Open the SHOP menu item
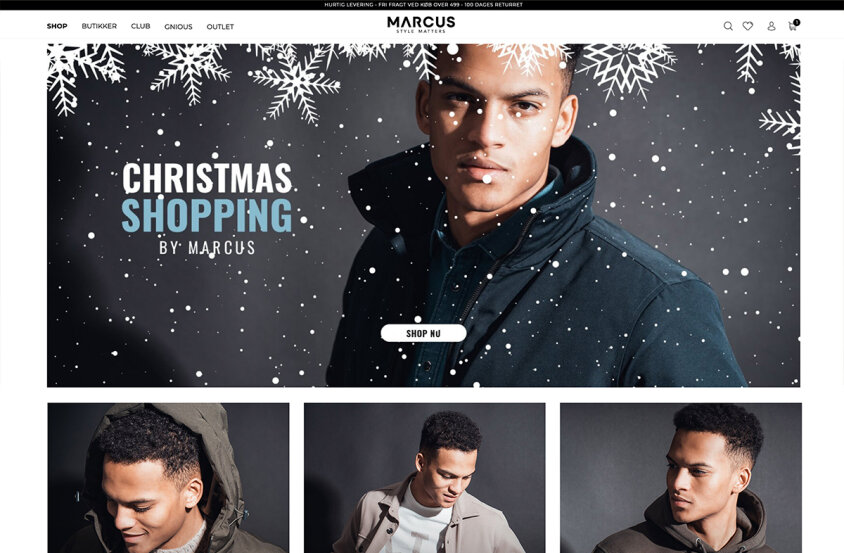This screenshot has width=844, height=553. coord(57,26)
